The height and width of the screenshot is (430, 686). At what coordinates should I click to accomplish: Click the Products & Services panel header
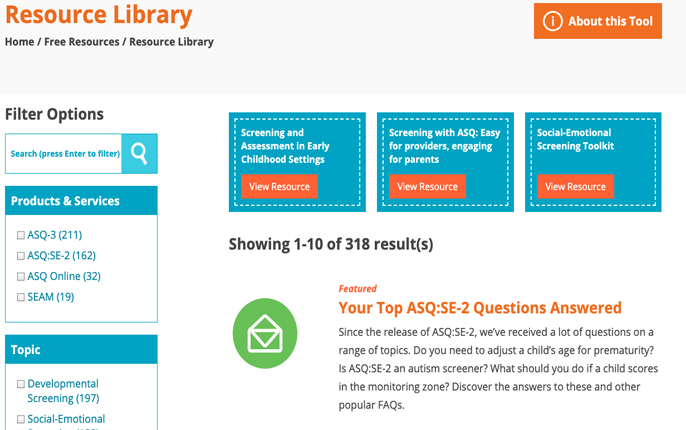tap(81, 201)
